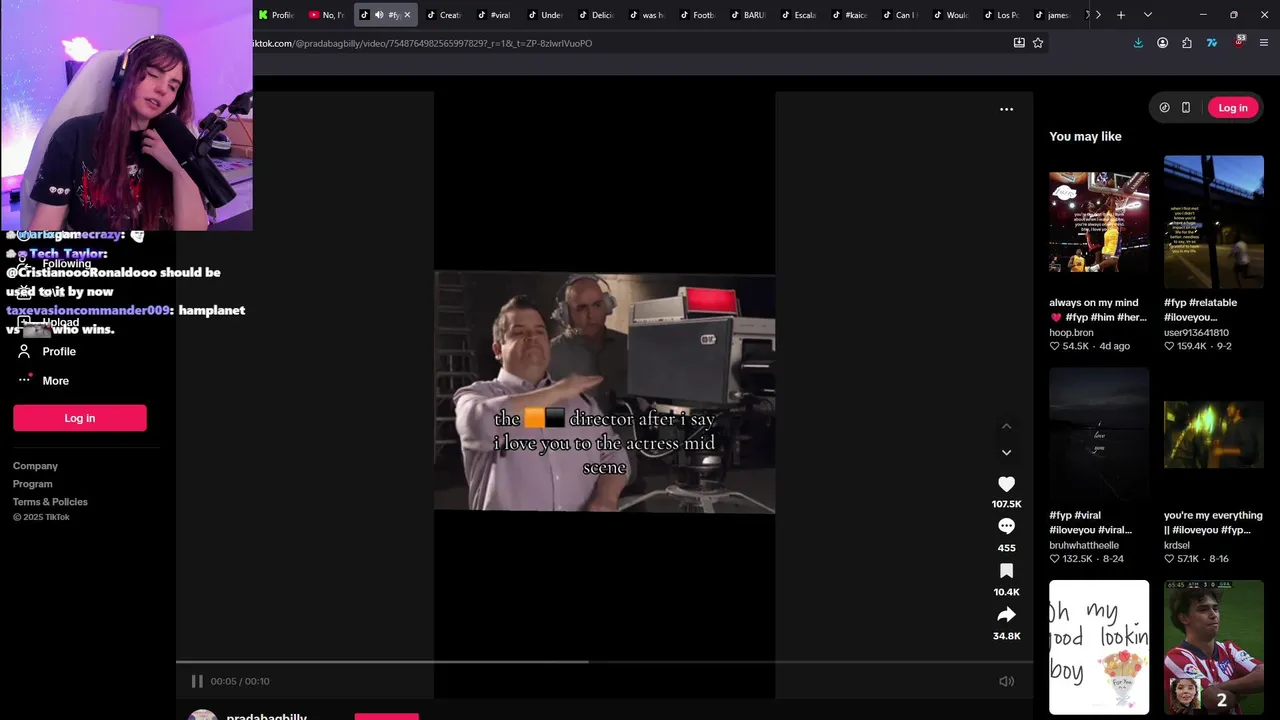
Task: Open the browser hamburger menu
Action: [x=1265, y=43]
